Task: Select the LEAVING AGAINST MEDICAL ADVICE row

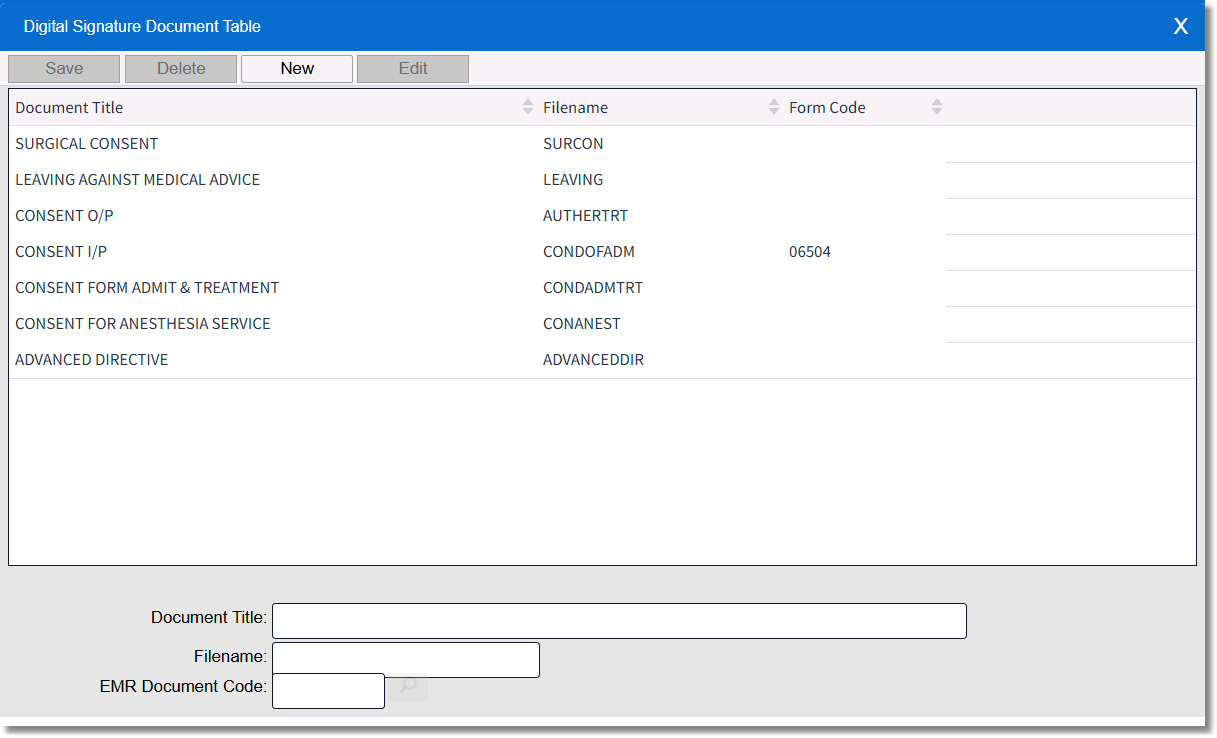Action: 138,180
